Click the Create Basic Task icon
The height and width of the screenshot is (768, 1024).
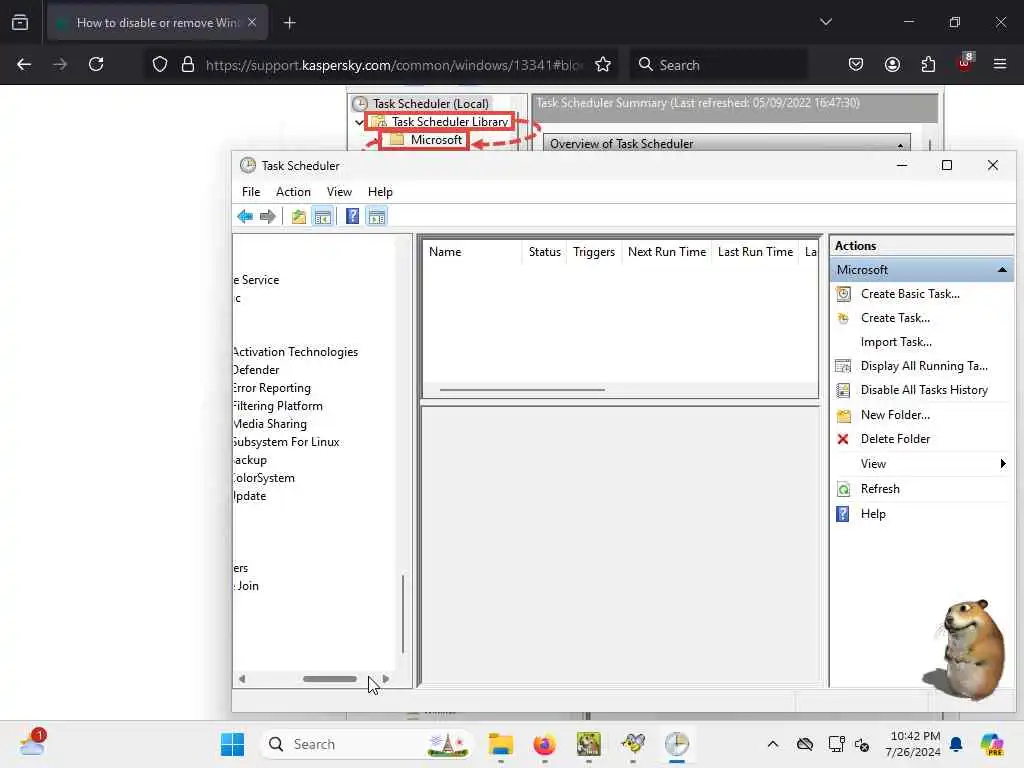point(843,294)
